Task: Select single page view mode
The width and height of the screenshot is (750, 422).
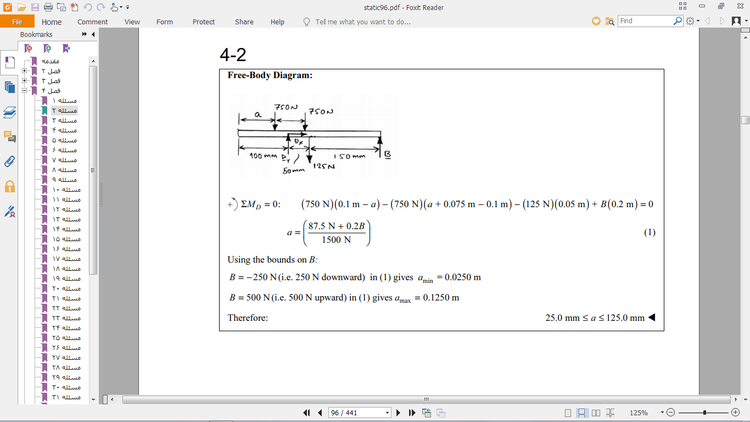Action: coord(568,412)
